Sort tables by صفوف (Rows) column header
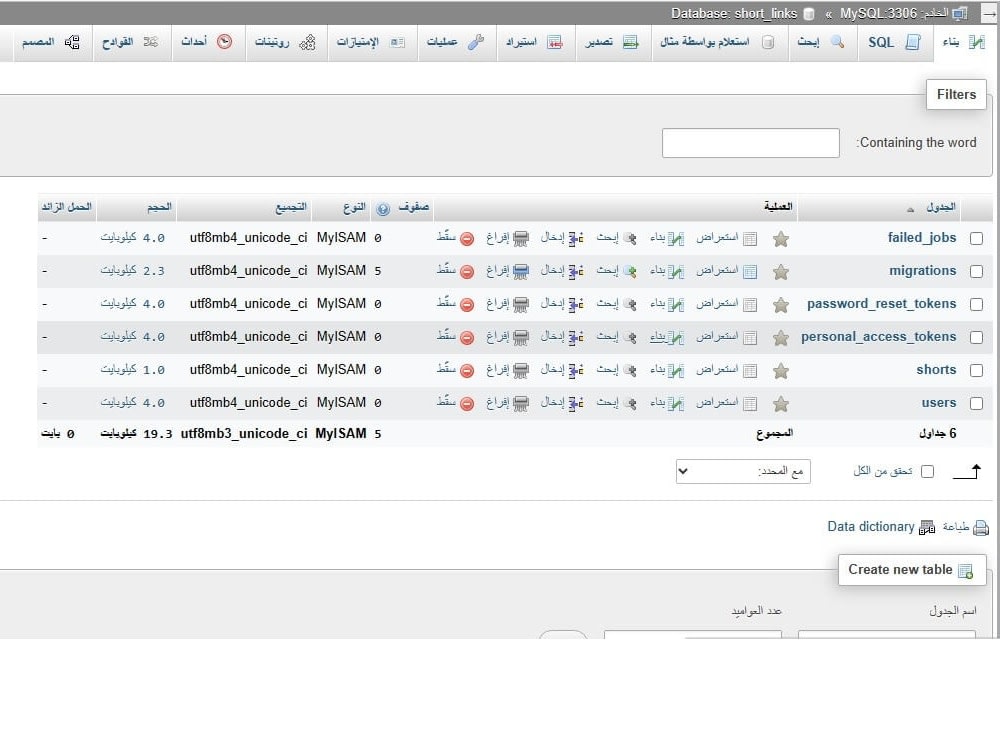 tap(414, 207)
